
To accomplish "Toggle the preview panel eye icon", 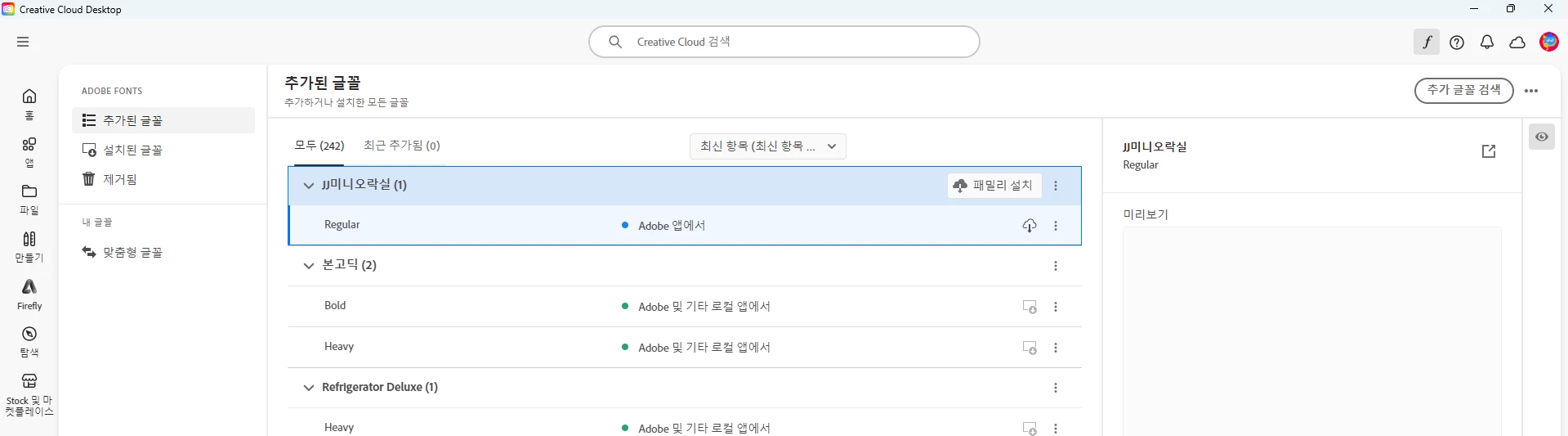I will [x=1541, y=137].
